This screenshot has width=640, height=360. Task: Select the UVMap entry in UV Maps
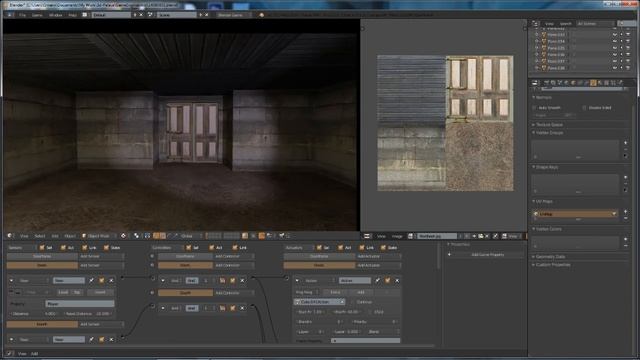(576, 213)
